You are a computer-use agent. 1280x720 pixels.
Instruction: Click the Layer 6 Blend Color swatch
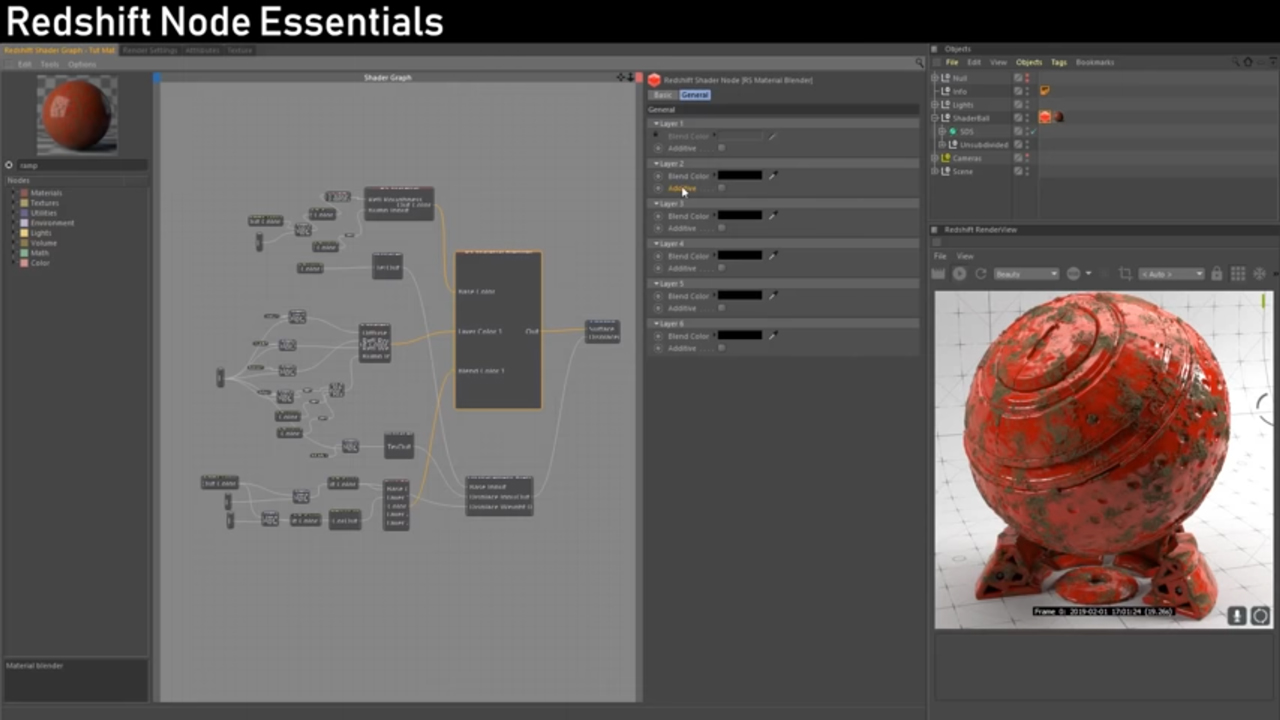point(740,335)
